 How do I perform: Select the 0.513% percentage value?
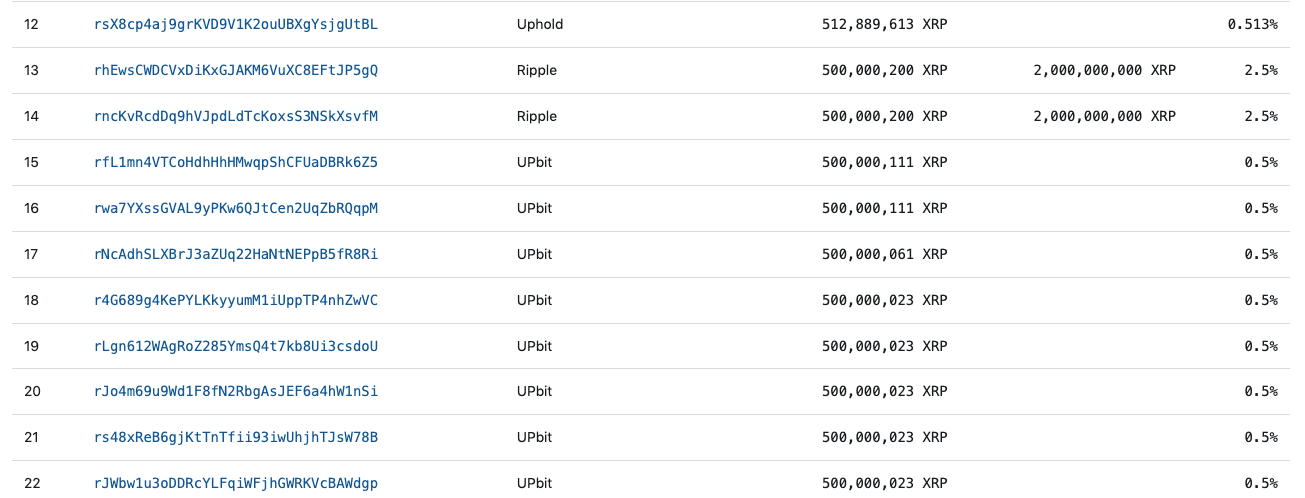click(1253, 24)
